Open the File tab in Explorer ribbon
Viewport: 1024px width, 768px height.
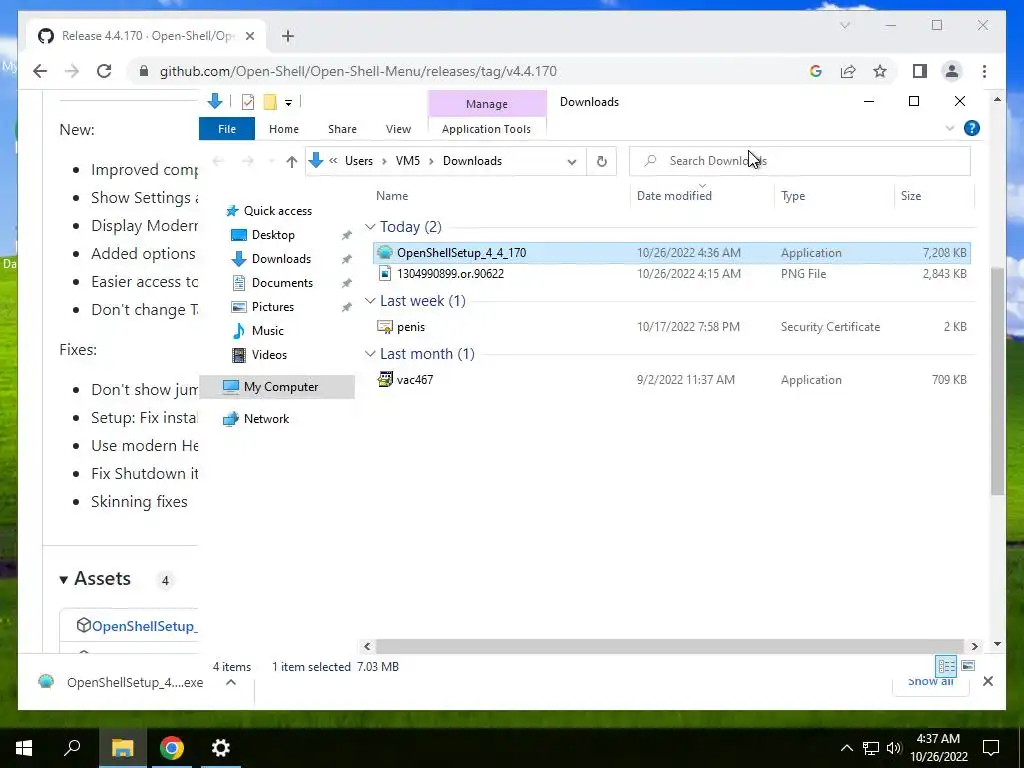[227, 129]
